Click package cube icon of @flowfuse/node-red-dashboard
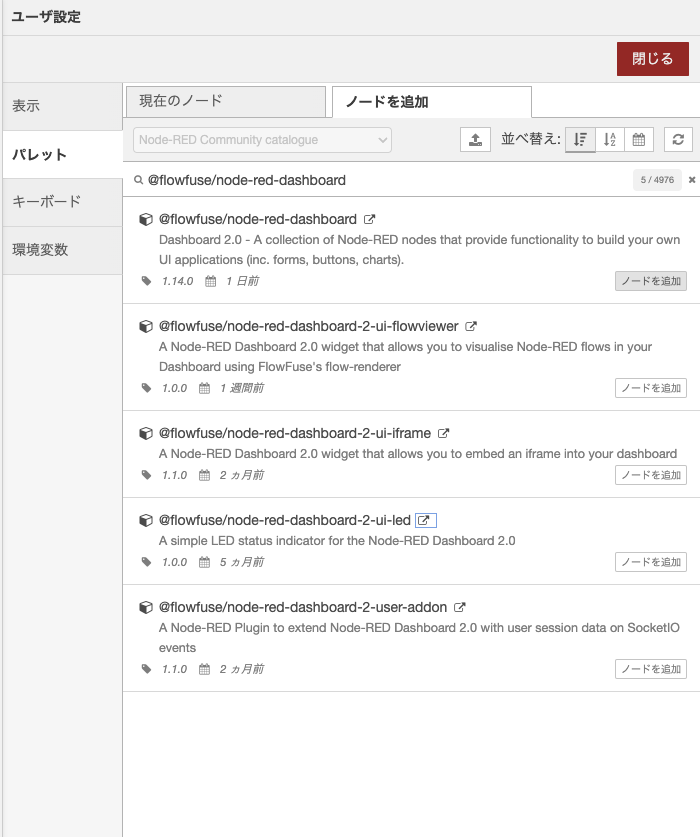Viewport: 700px width, 837px height. [x=145, y=219]
